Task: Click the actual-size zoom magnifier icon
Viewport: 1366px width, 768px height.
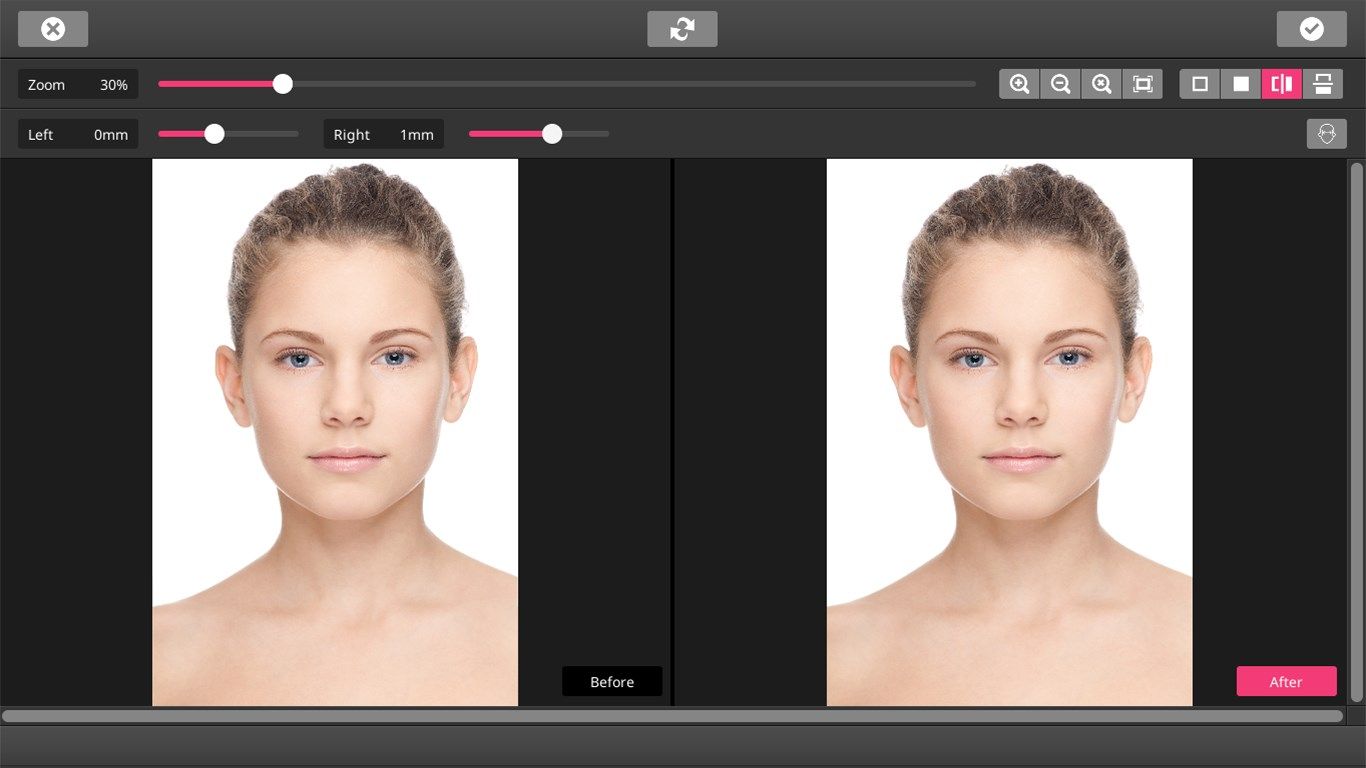Action: tap(1101, 84)
